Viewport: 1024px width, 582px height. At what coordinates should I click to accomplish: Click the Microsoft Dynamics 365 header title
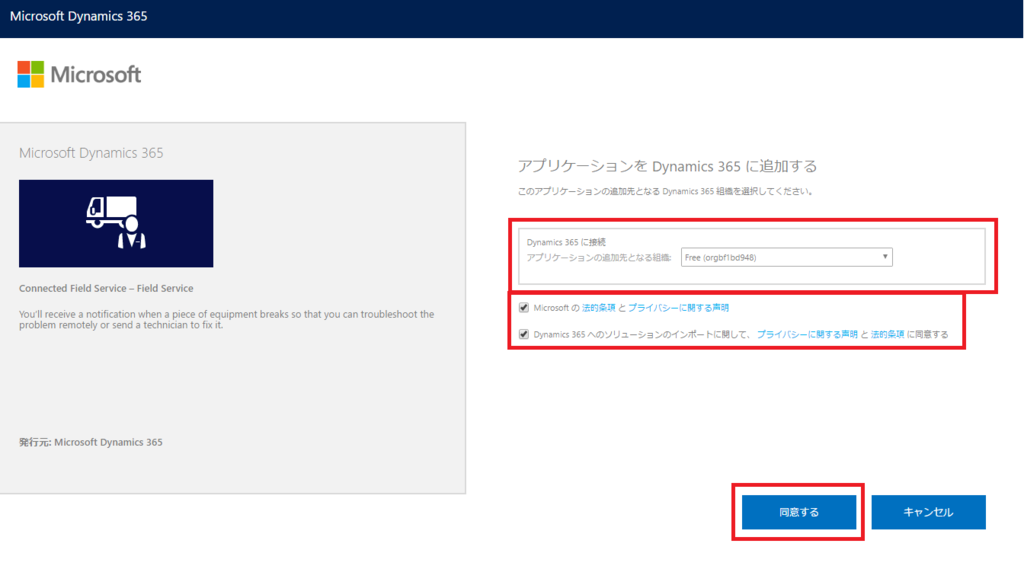[x=78, y=16]
